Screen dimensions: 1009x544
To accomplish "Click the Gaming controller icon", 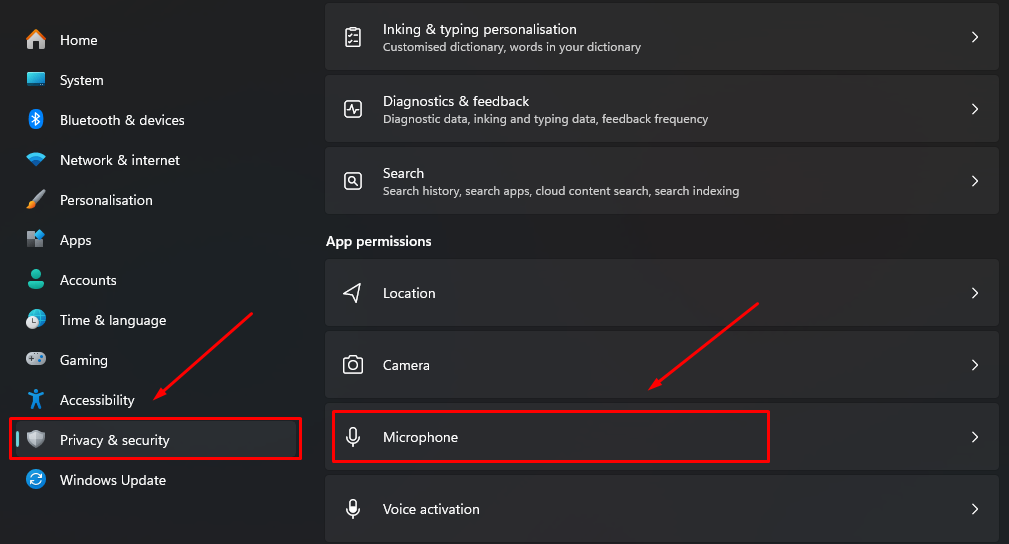I will [36, 359].
